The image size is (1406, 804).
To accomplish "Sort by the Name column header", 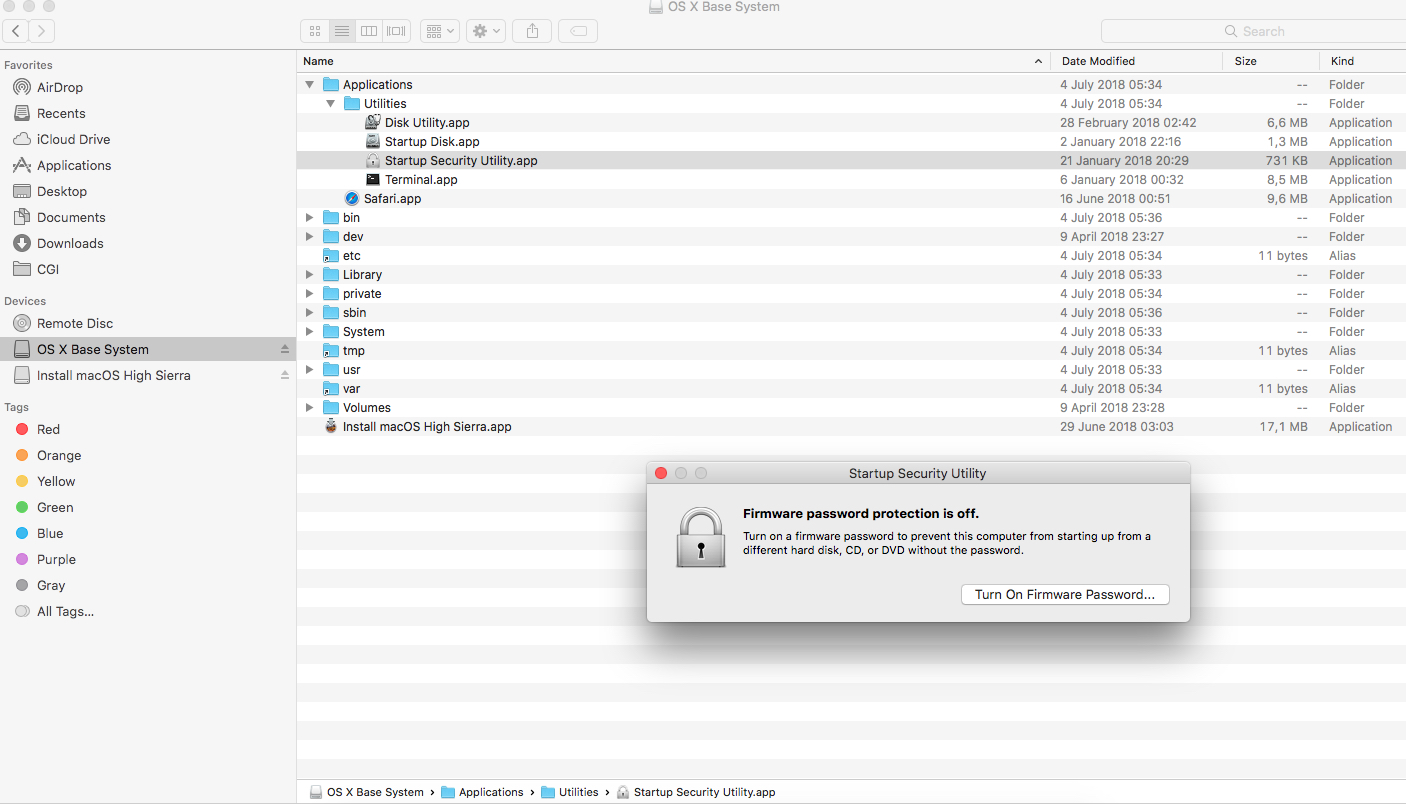I will (x=674, y=61).
